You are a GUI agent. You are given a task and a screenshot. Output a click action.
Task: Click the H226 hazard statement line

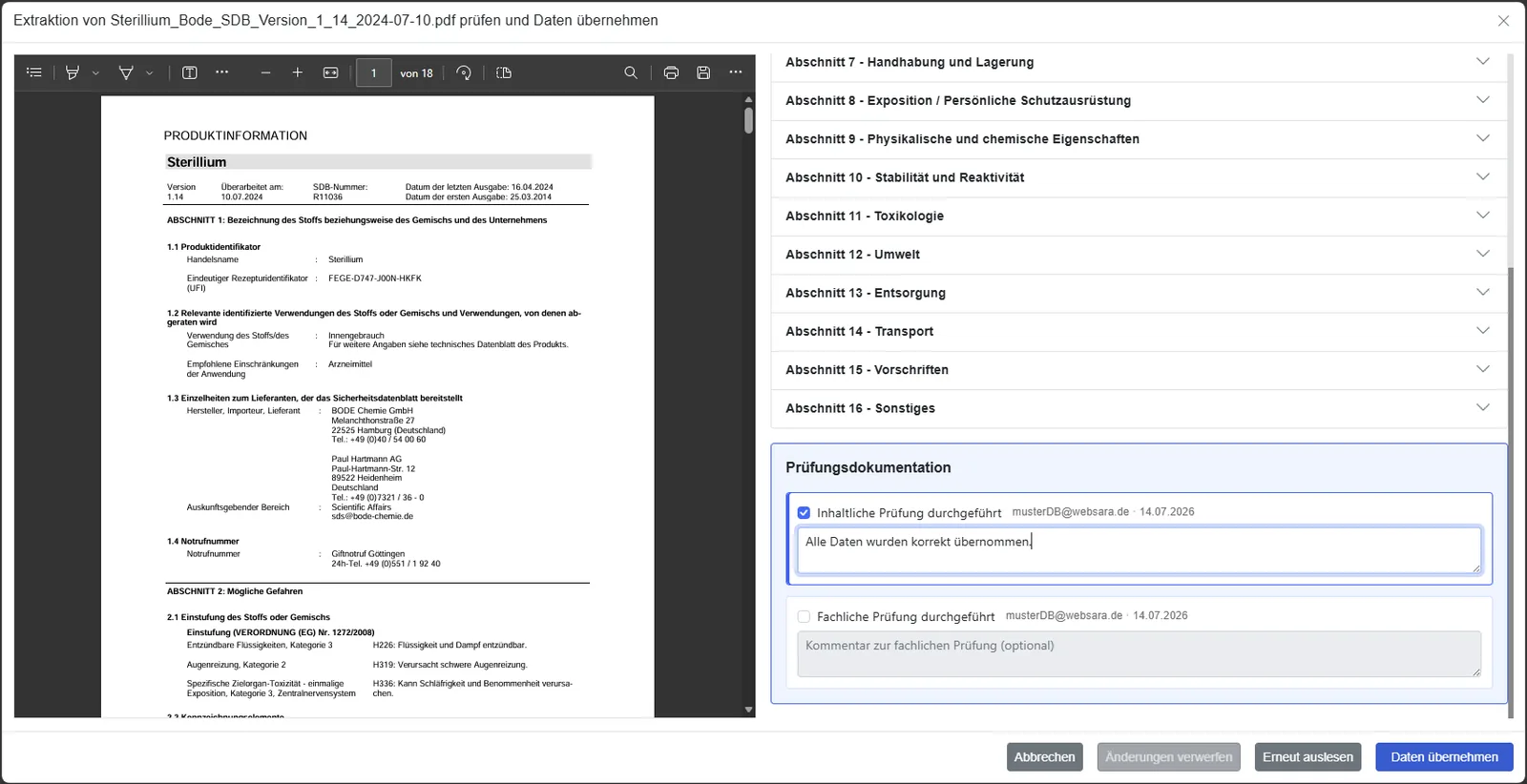coord(450,646)
